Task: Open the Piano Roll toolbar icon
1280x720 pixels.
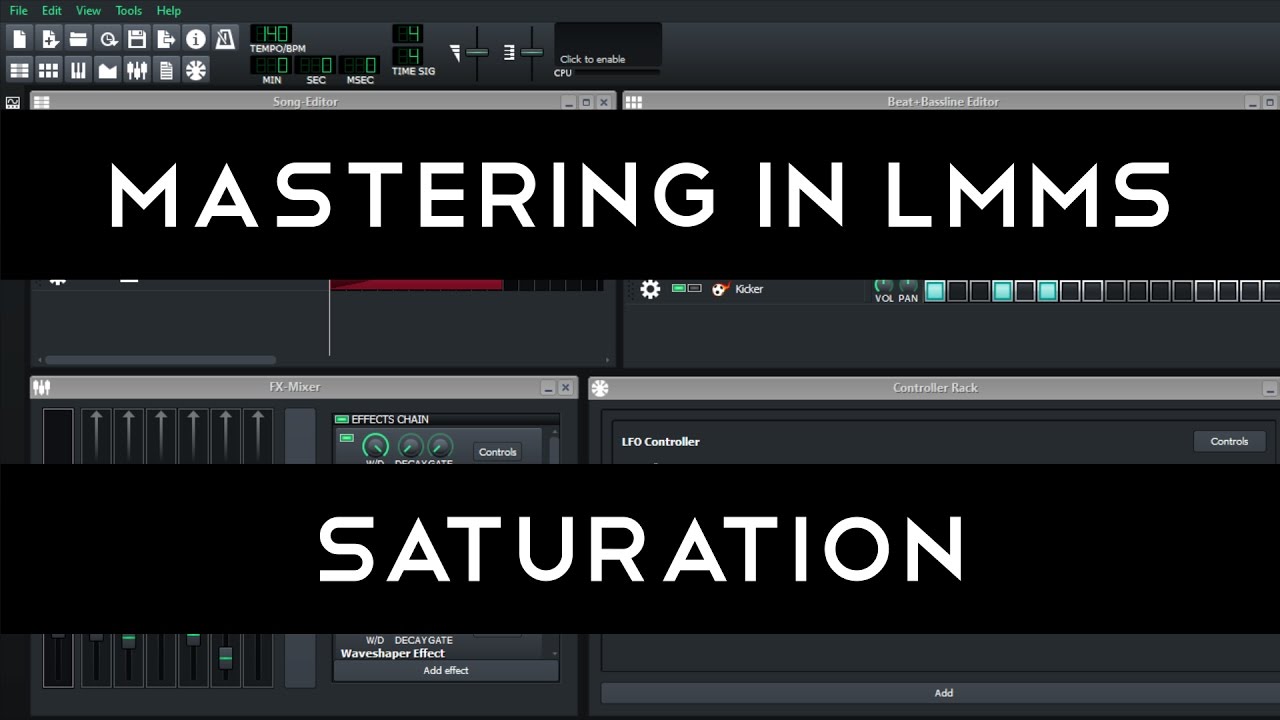Action: [79, 69]
